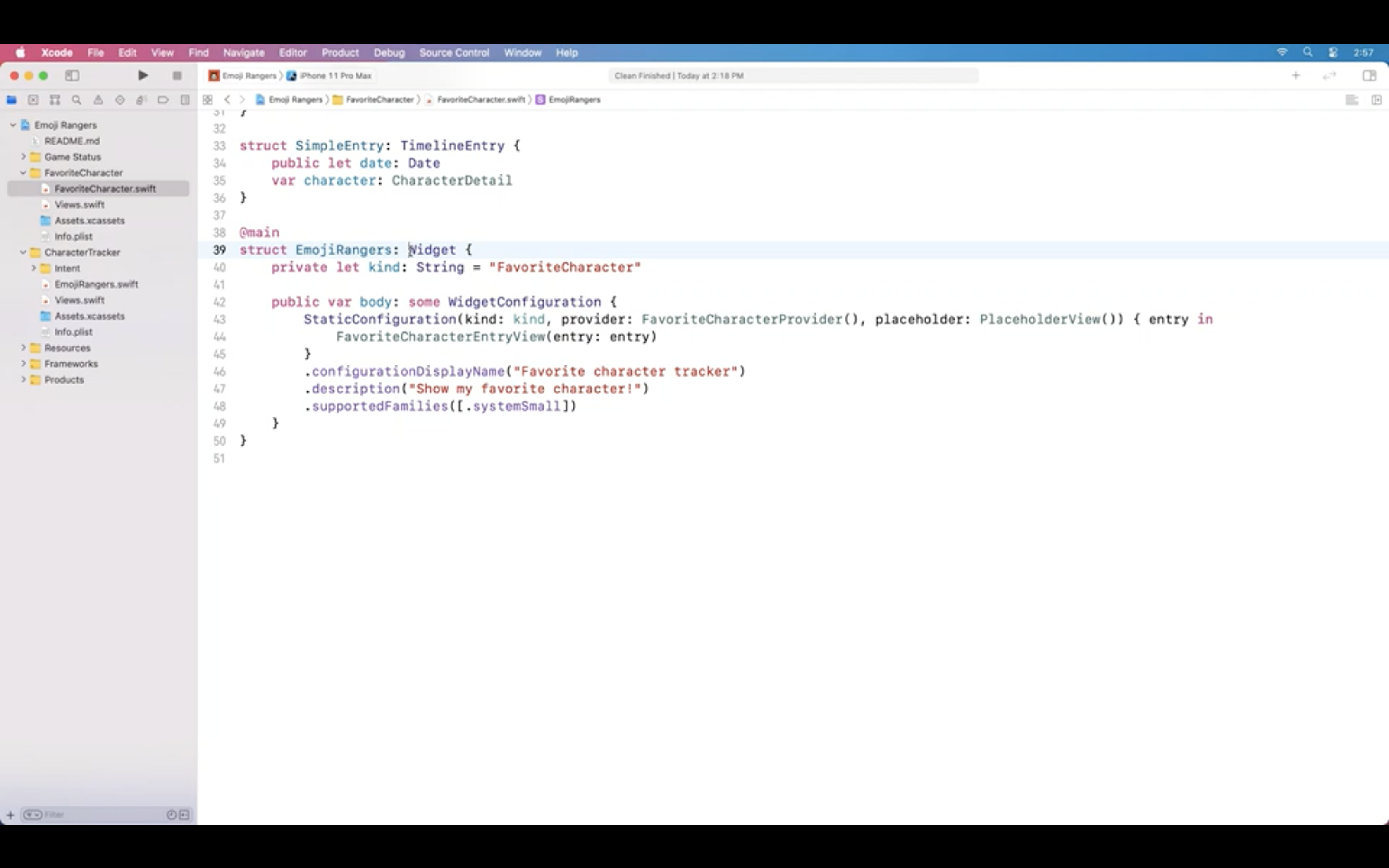Open the Find navigator magnifier icon
This screenshot has height=868, width=1389.
[76, 100]
